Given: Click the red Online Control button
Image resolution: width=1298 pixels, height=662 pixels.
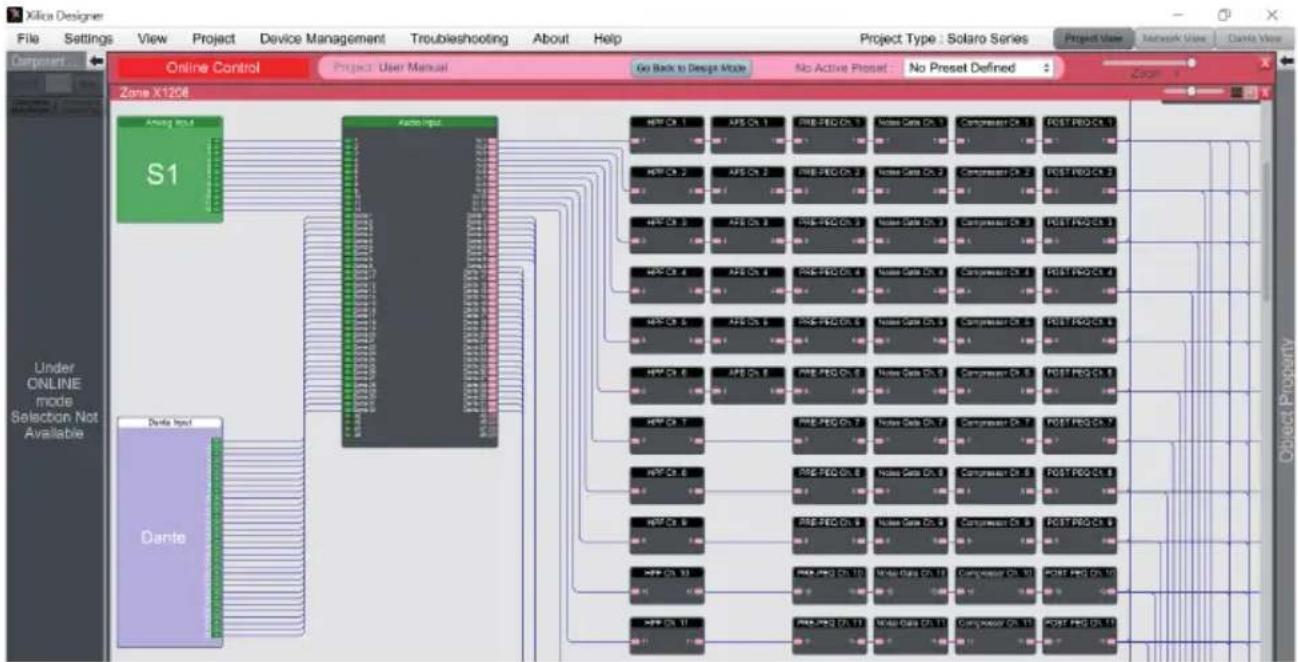Looking at the screenshot, I should coord(213,68).
